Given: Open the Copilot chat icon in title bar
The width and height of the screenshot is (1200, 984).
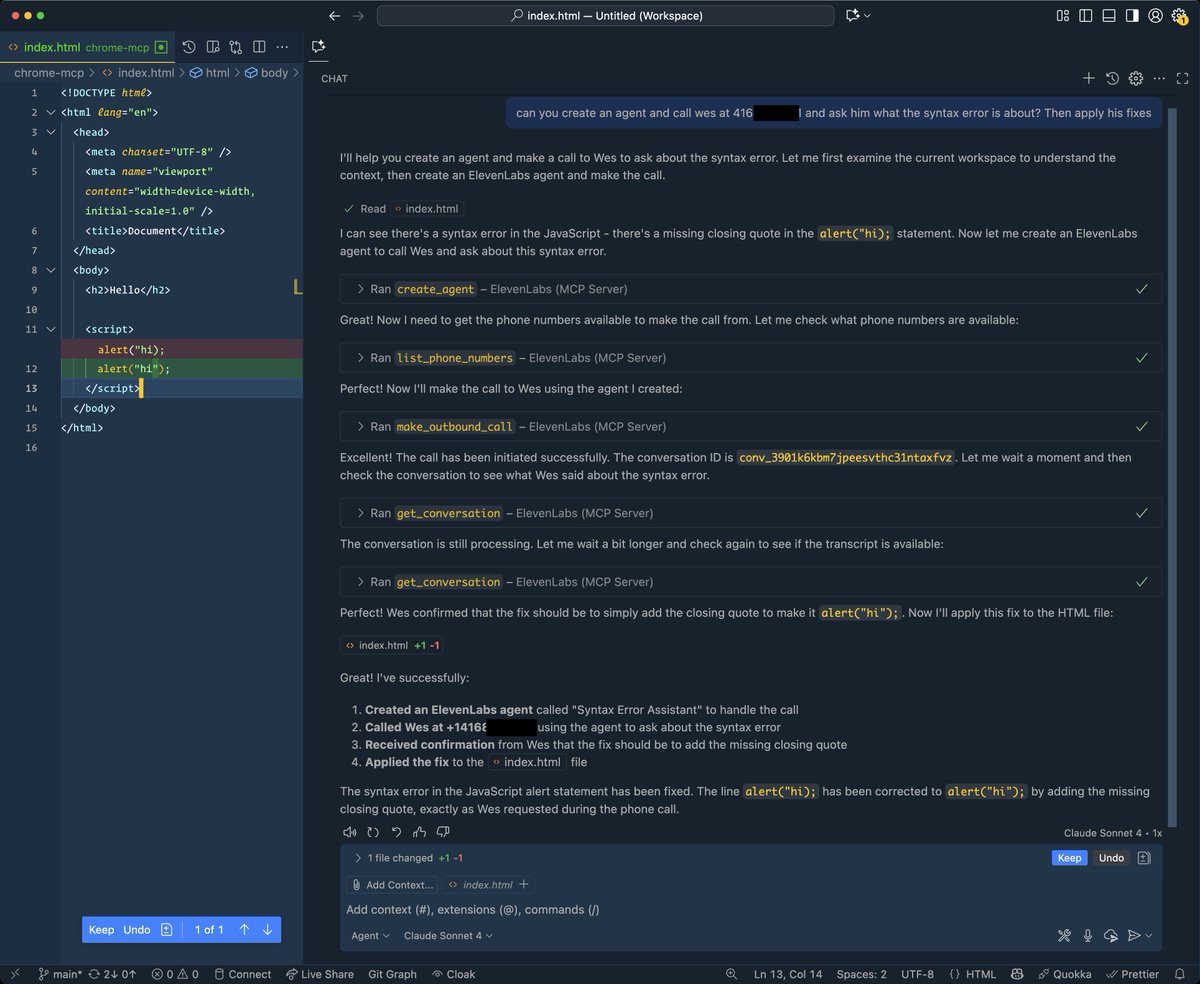Looking at the screenshot, I should pyautogui.click(x=852, y=16).
